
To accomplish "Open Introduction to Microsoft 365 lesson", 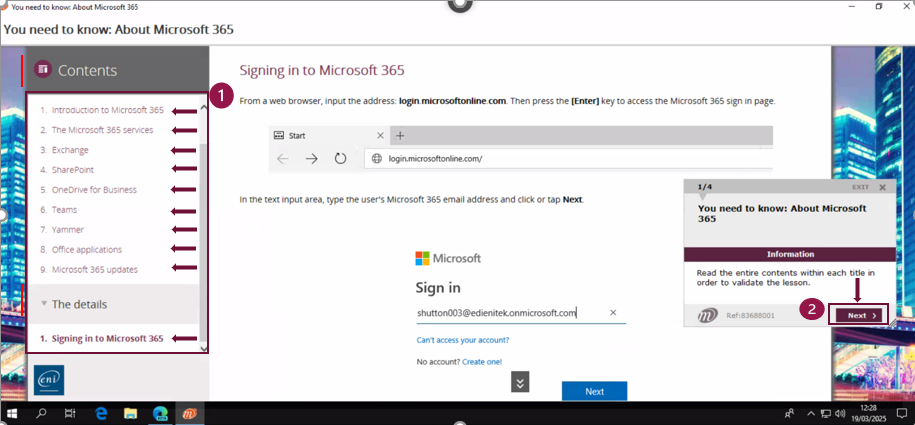I will point(108,110).
